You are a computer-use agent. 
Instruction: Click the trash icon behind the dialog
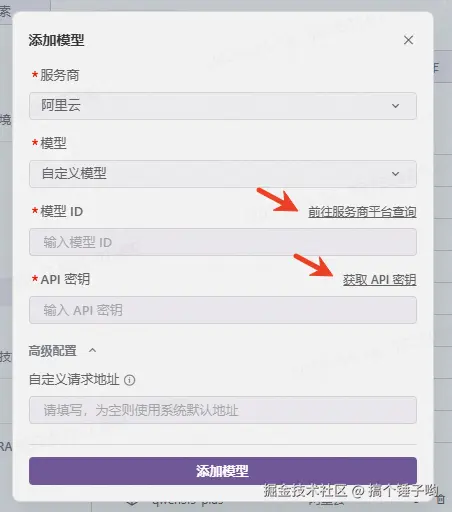[441, 499]
